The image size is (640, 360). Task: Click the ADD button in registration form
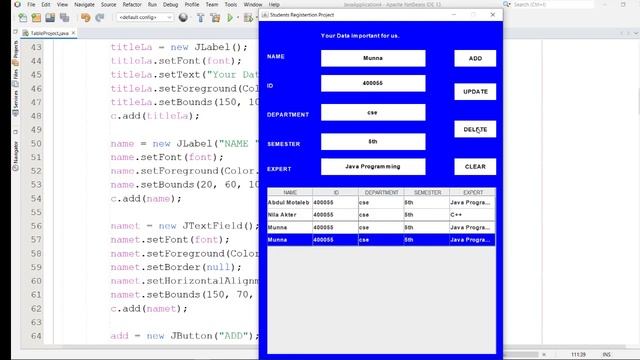click(475, 58)
